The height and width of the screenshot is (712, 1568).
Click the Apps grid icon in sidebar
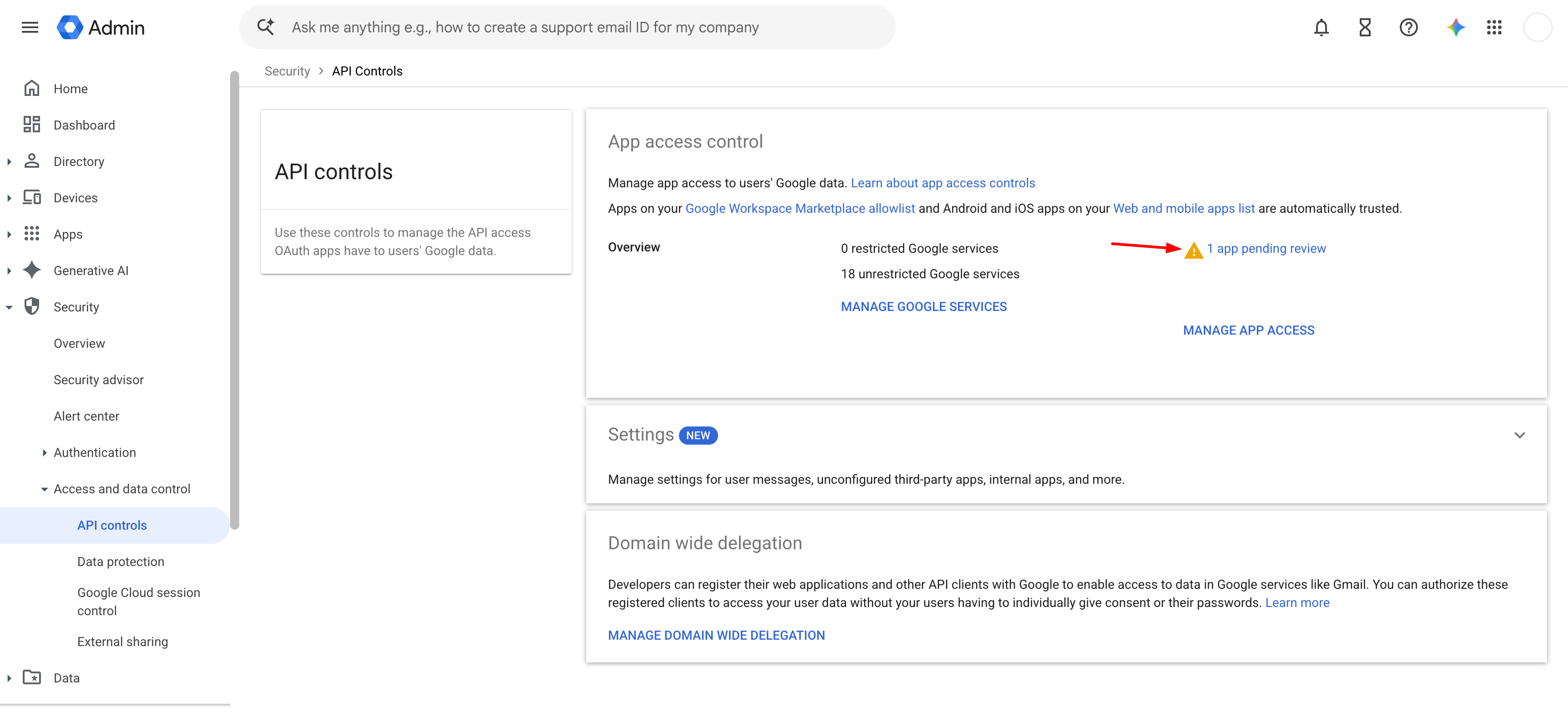click(32, 234)
